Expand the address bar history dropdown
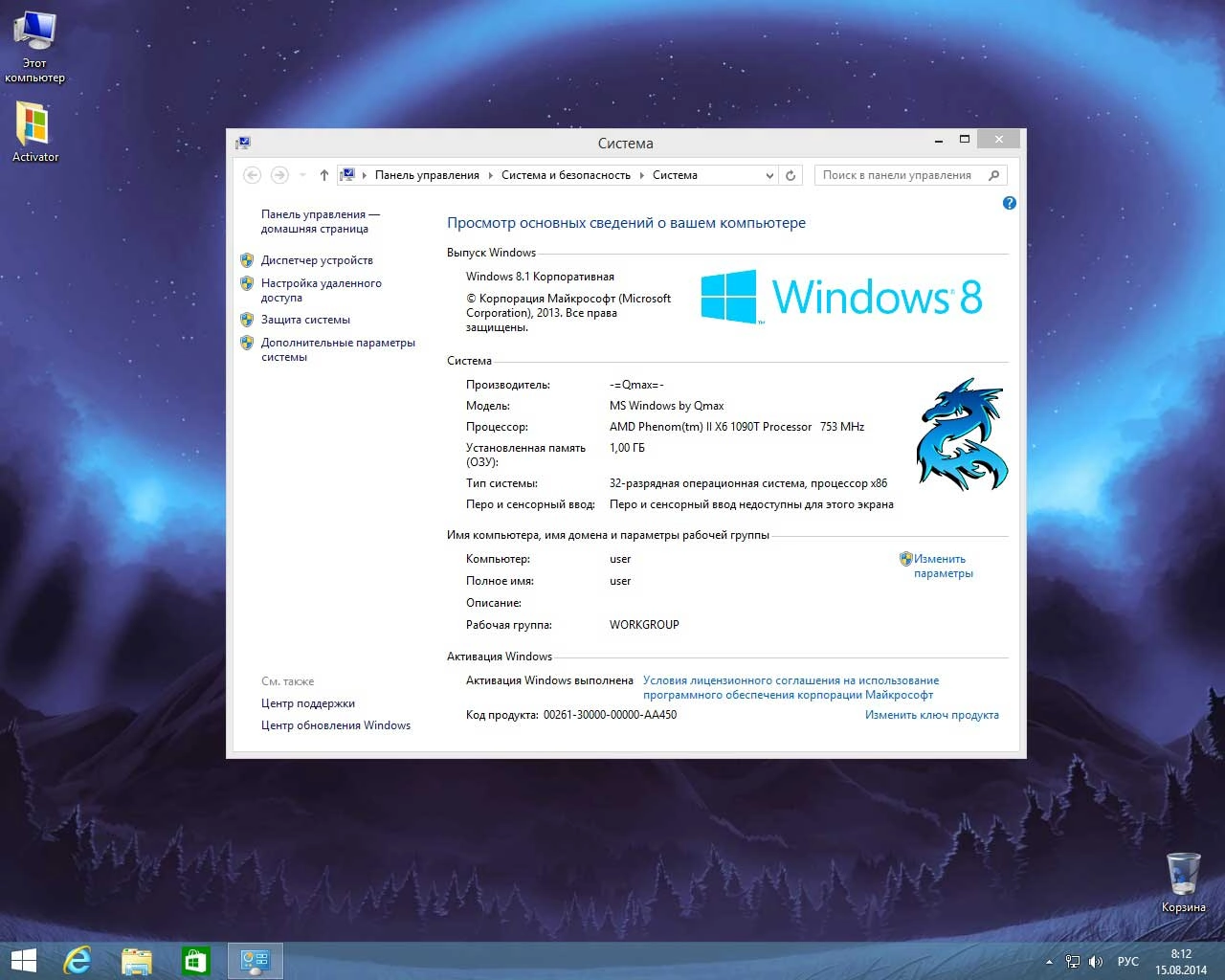 (x=769, y=175)
